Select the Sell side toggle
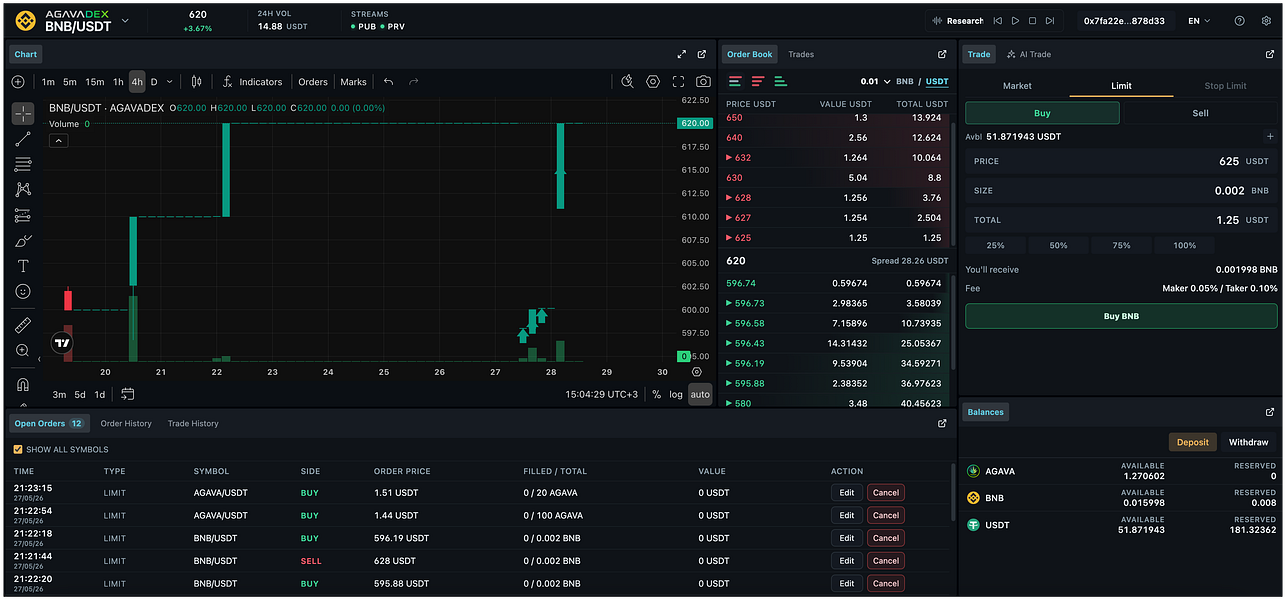 1200,113
